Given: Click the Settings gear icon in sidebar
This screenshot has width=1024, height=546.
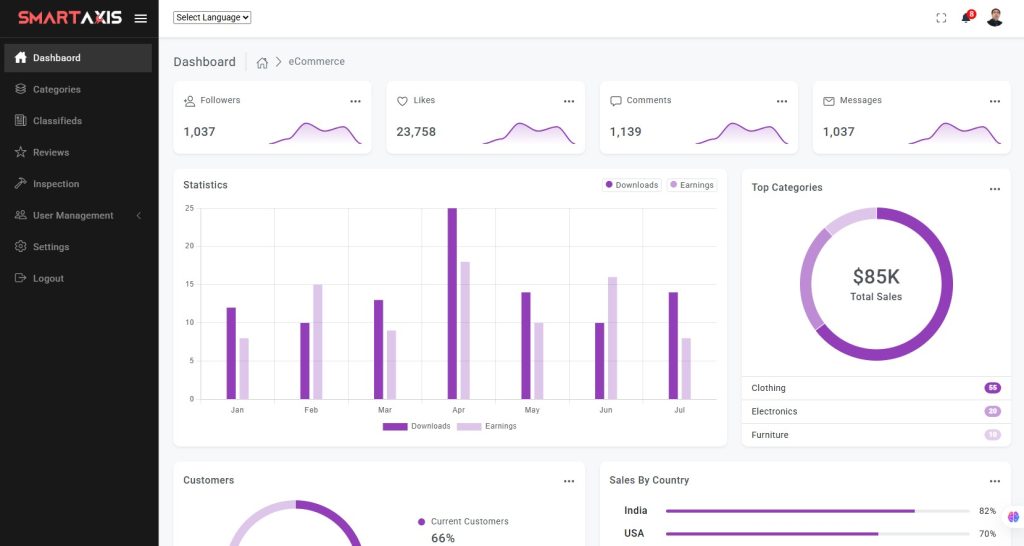Looking at the screenshot, I should 20,246.
